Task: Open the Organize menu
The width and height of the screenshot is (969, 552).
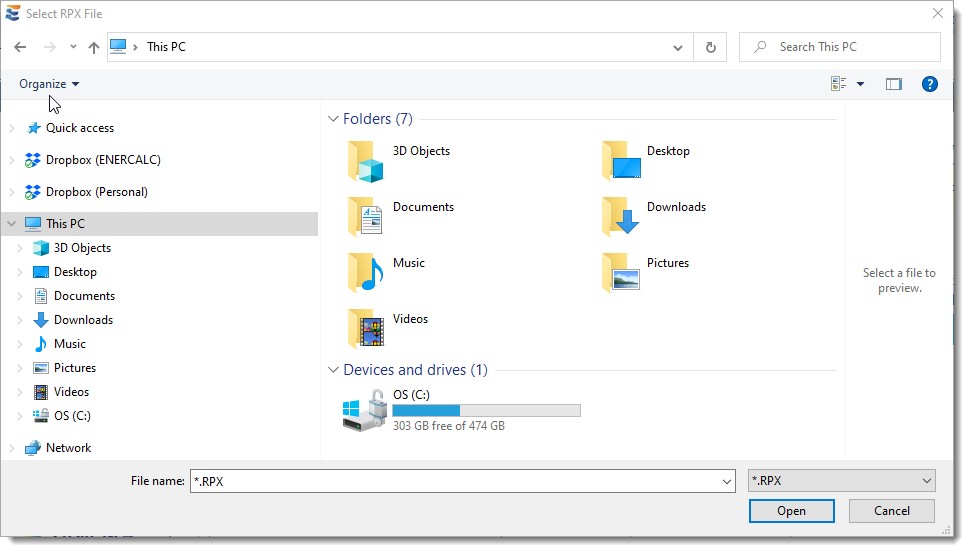Action: point(49,84)
